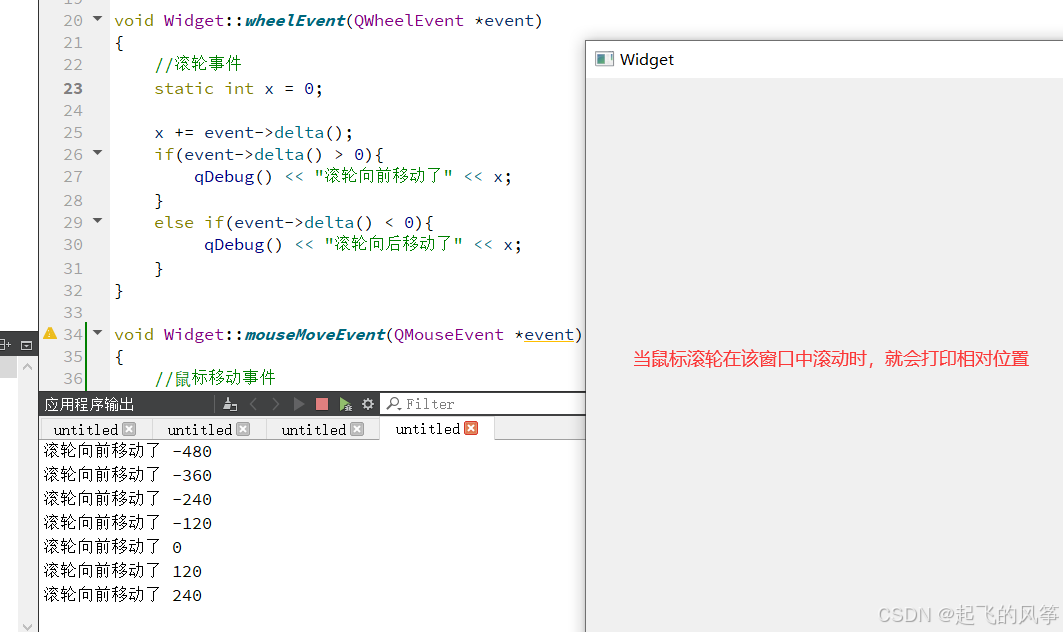Collapse the wheelEvent function at line 20
Screen dimensions: 1063x632
98,19
